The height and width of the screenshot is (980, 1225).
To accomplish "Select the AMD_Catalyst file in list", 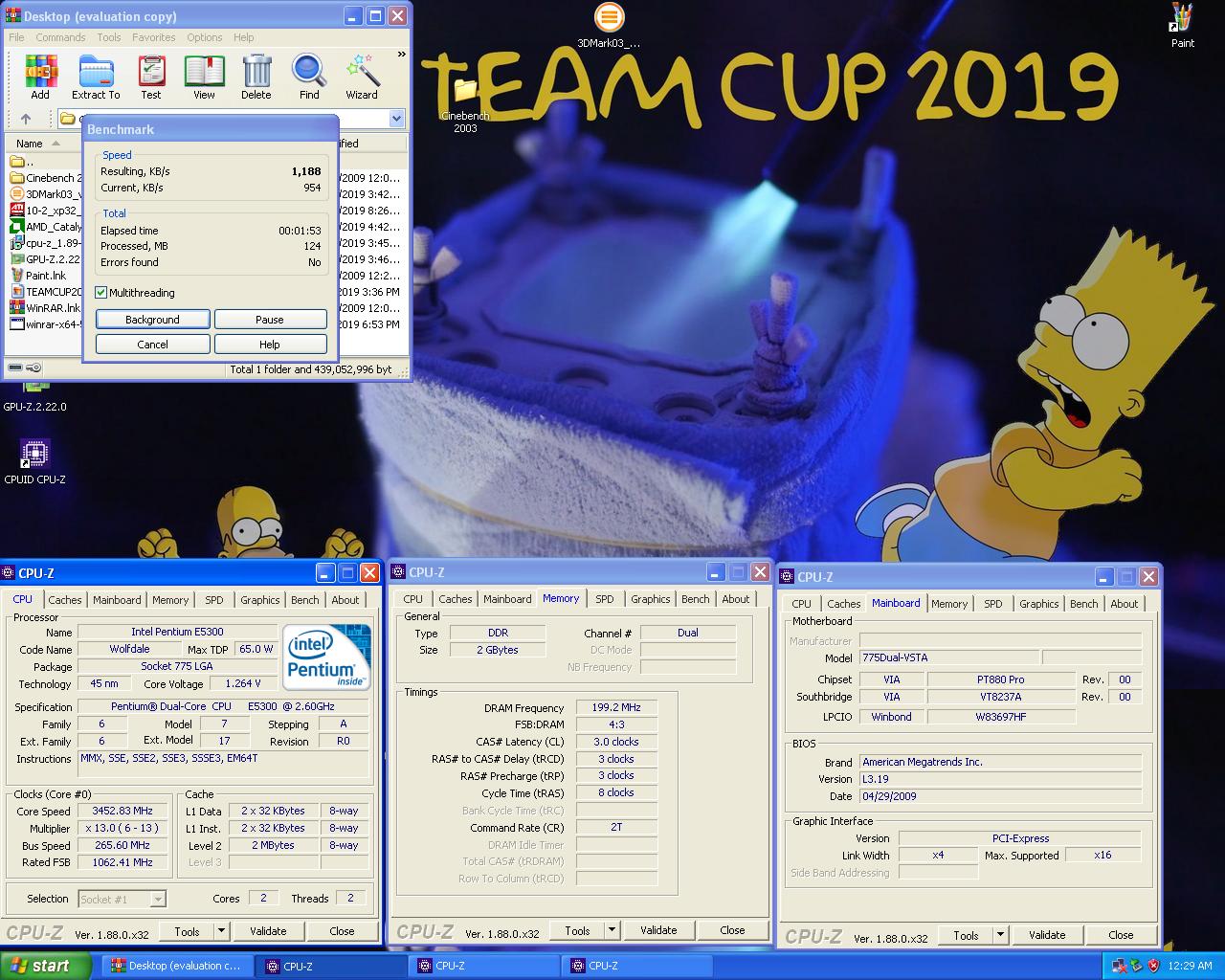I will click(x=46, y=227).
